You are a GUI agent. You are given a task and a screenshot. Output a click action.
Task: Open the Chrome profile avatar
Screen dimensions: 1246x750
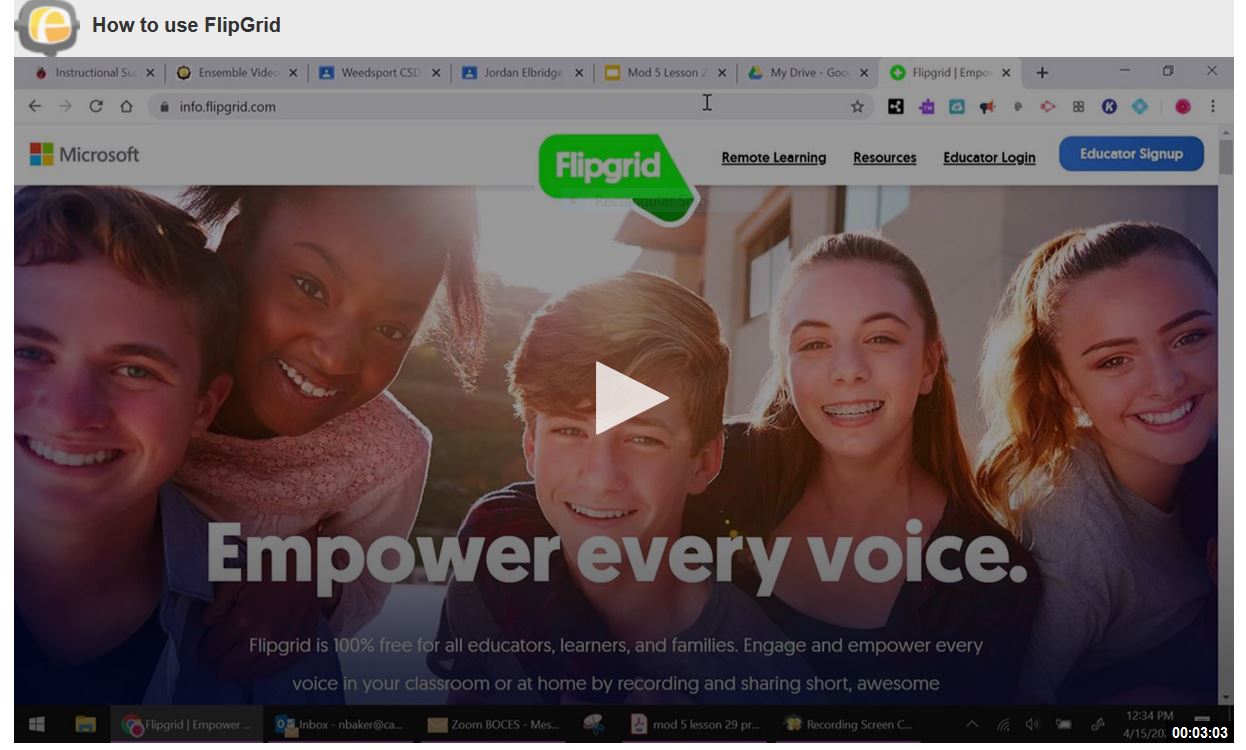[x=1183, y=106]
